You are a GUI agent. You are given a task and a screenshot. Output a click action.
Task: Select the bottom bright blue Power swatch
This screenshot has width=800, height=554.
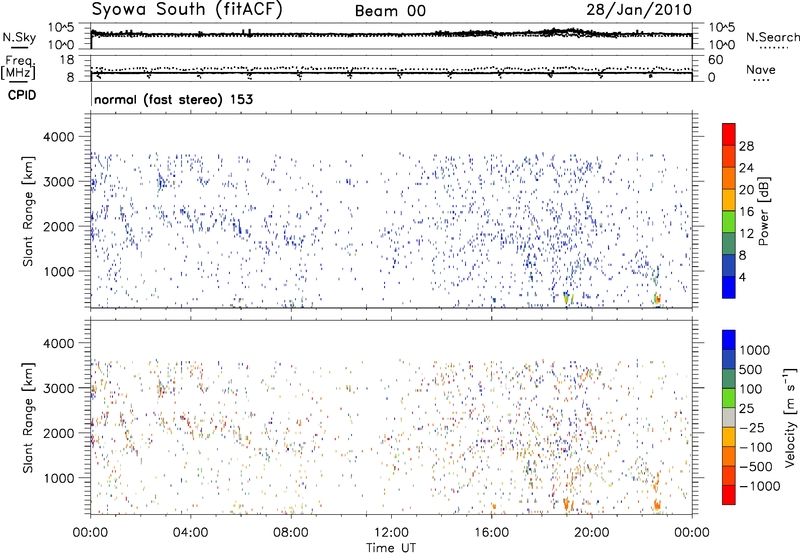(x=729, y=287)
